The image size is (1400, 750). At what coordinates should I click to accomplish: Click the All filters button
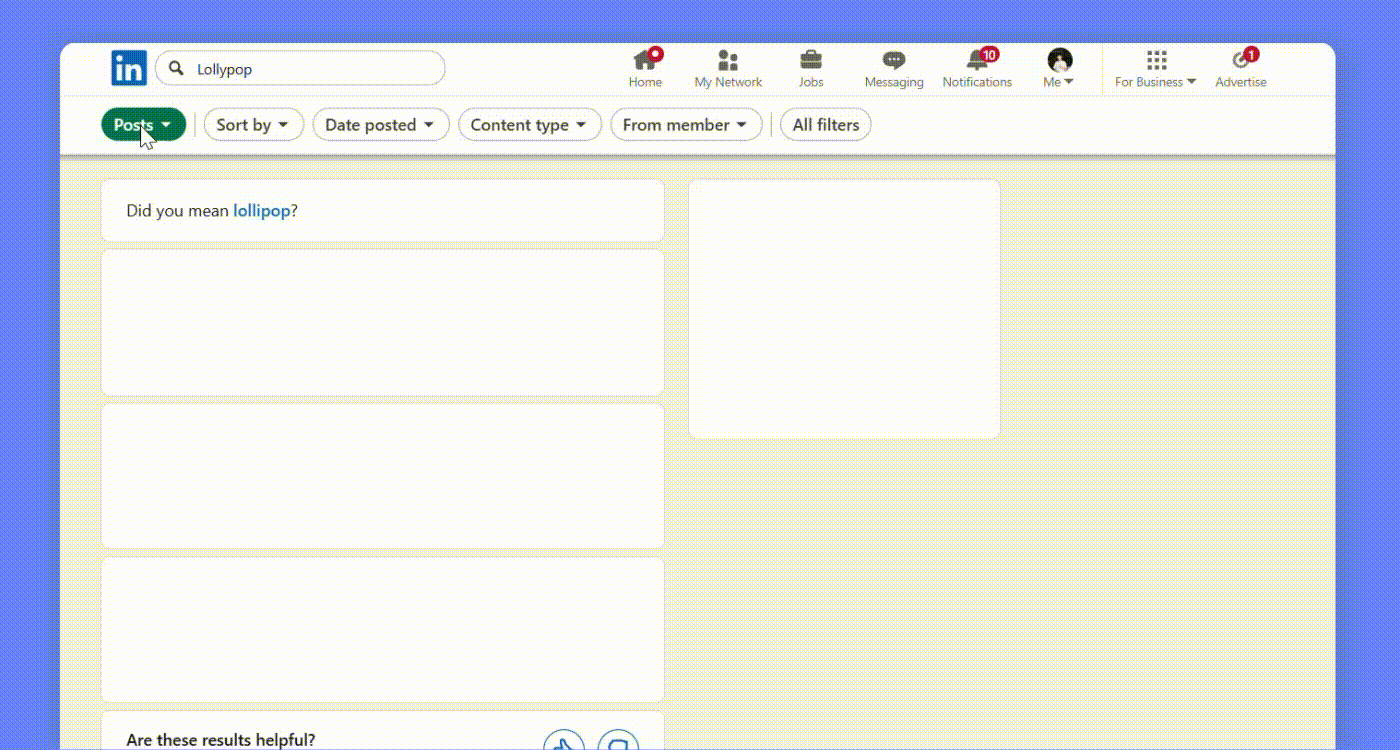(825, 125)
